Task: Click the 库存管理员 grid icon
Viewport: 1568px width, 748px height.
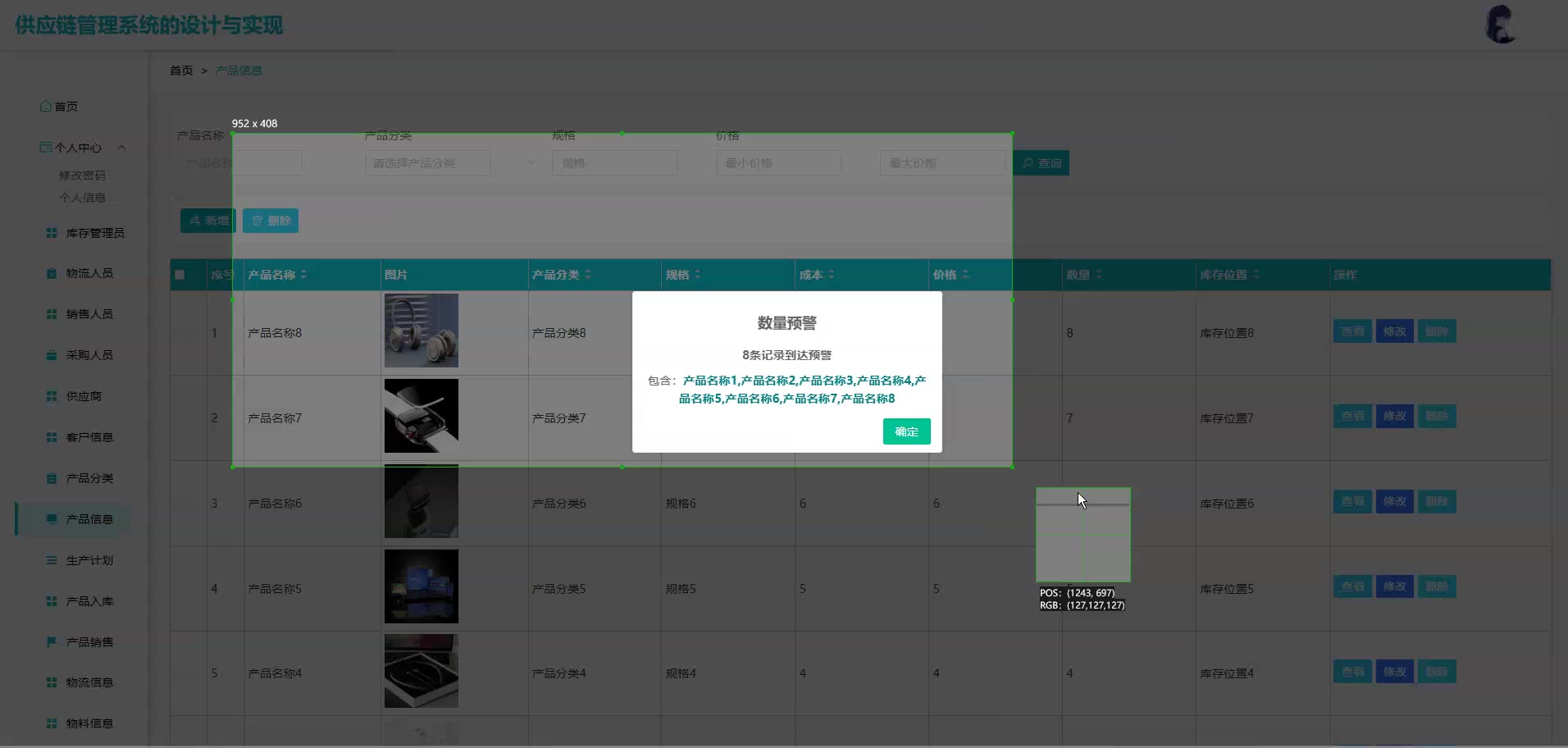Action: tap(52, 233)
